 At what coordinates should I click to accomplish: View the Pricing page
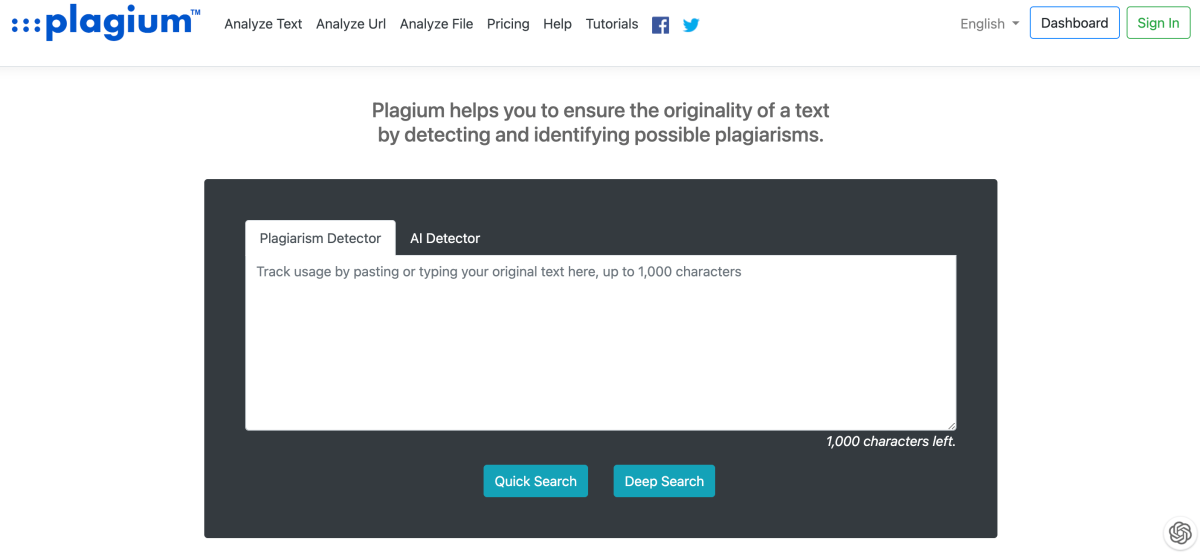508,24
